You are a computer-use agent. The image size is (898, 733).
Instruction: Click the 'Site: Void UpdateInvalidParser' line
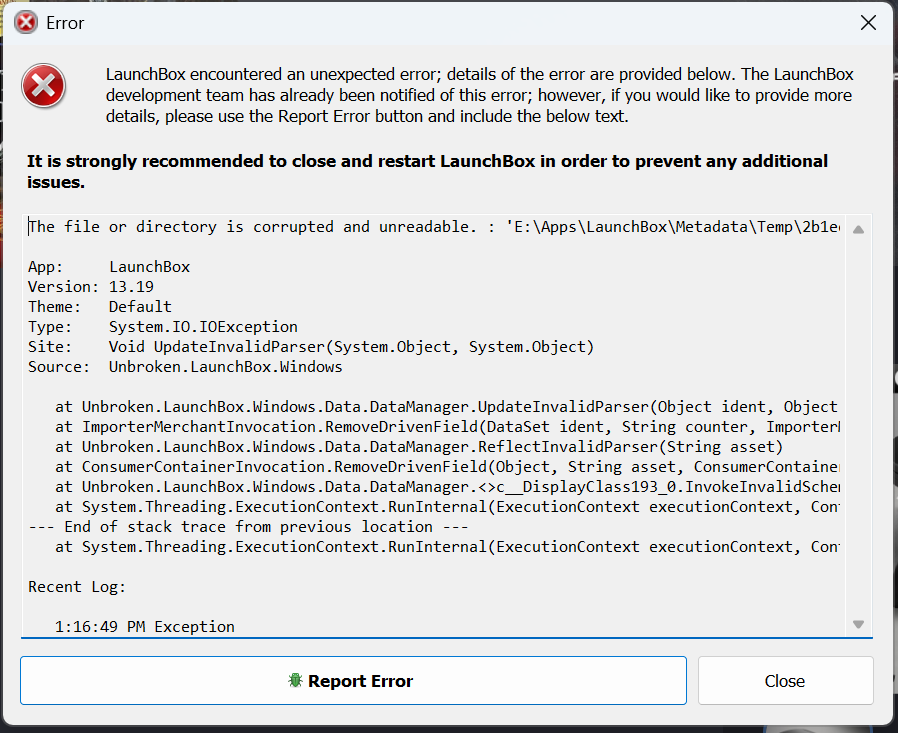(x=311, y=346)
